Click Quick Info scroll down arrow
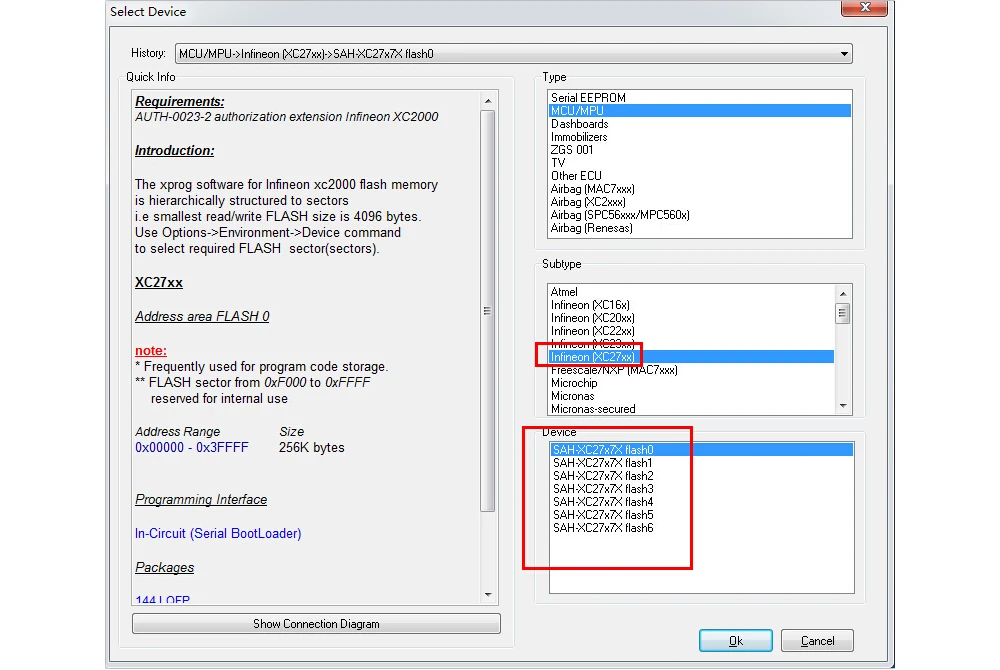 [x=488, y=595]
